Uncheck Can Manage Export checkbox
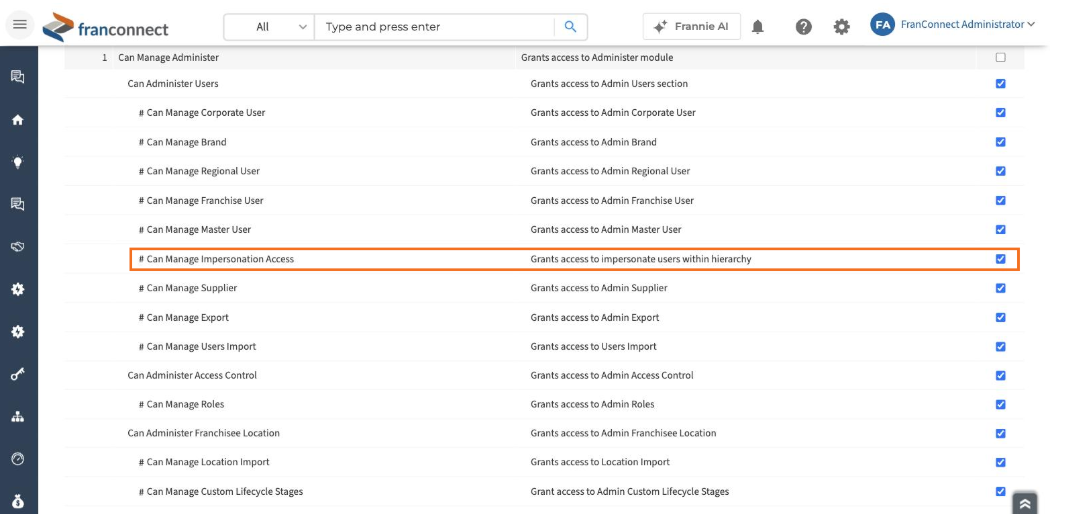This screenshot has width=1072, height=514. 1001,317
